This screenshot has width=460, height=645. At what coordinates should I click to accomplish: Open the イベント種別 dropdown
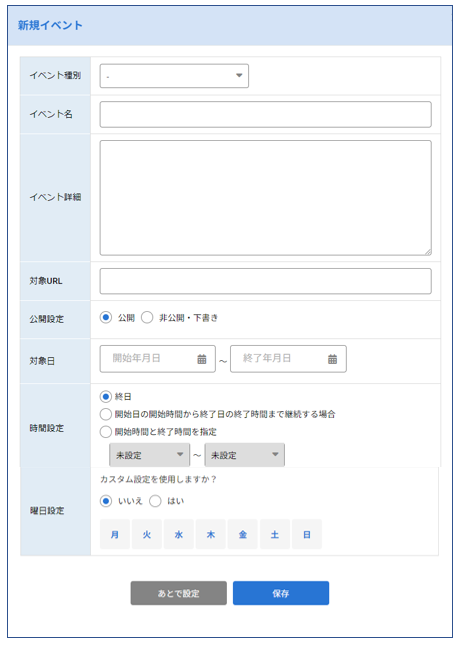click(174, 76)
